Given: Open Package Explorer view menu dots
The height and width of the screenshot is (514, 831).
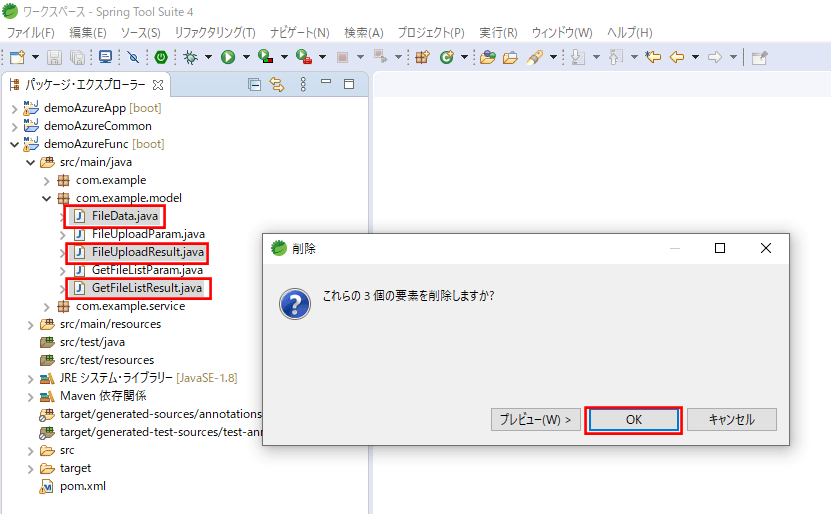Looking at the screenshot, I should pyautogui.click(x=303, y=84).
